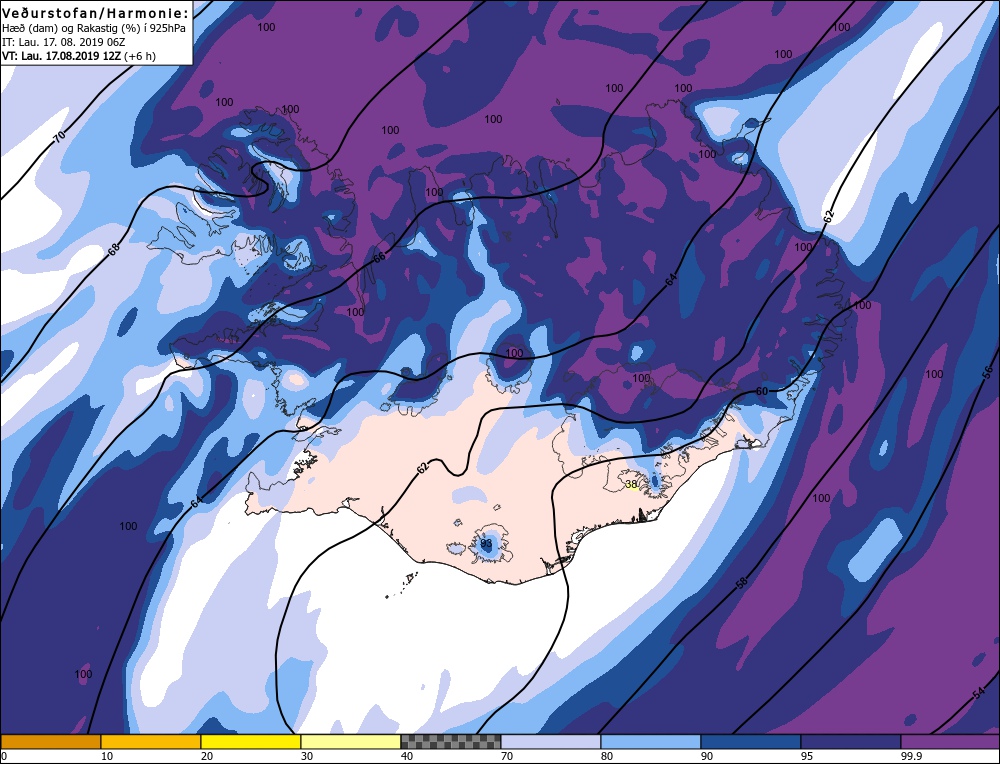
Task: Click the dark navy 95–99.9 legend swatch
Action: pyautogui.click(x=851, y=742)
